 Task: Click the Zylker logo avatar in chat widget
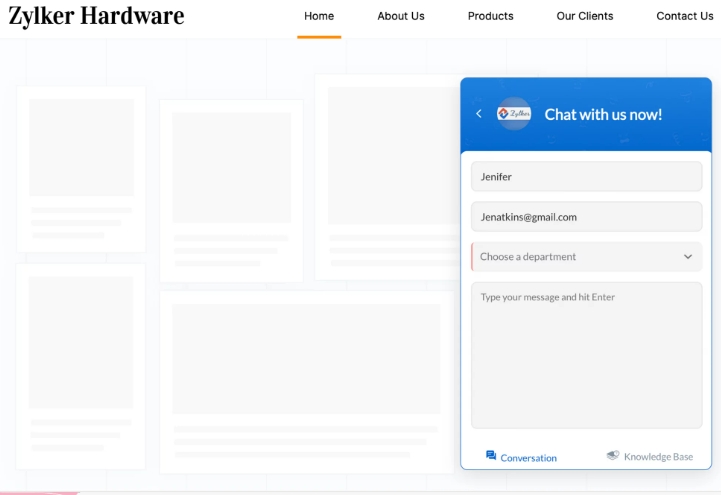click(x=514, y=114)
